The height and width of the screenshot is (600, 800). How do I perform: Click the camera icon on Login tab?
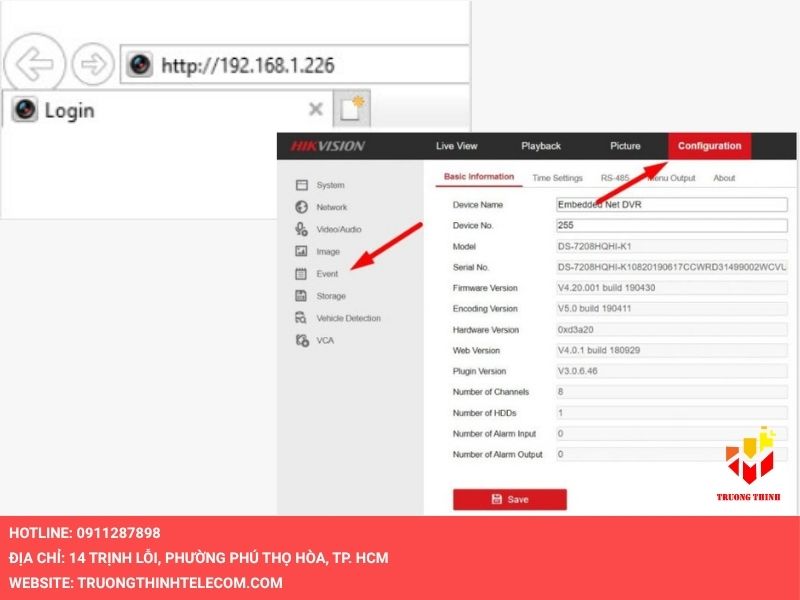(24, 109)
